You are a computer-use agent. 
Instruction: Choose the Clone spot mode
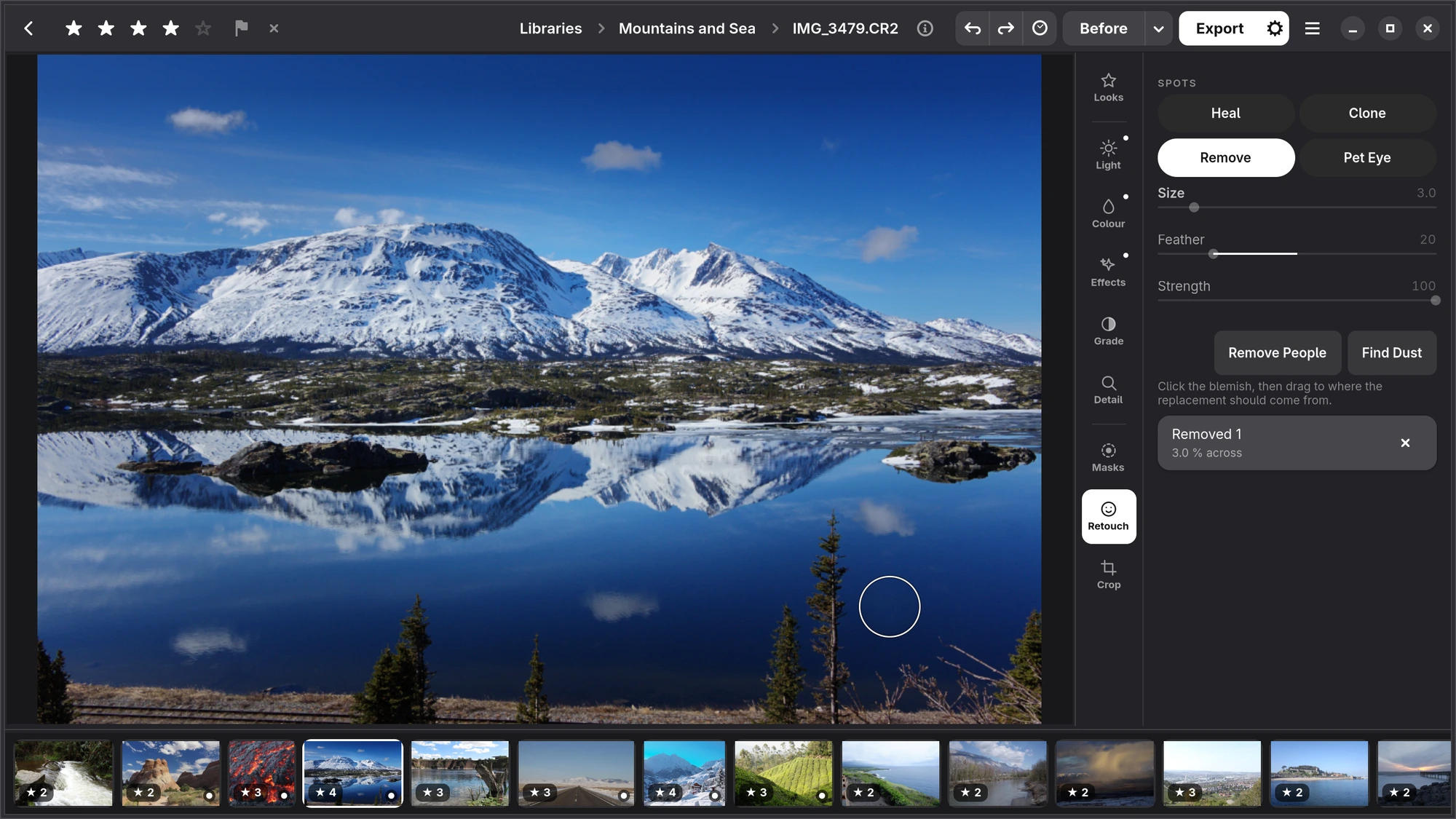click(1367, 113)
